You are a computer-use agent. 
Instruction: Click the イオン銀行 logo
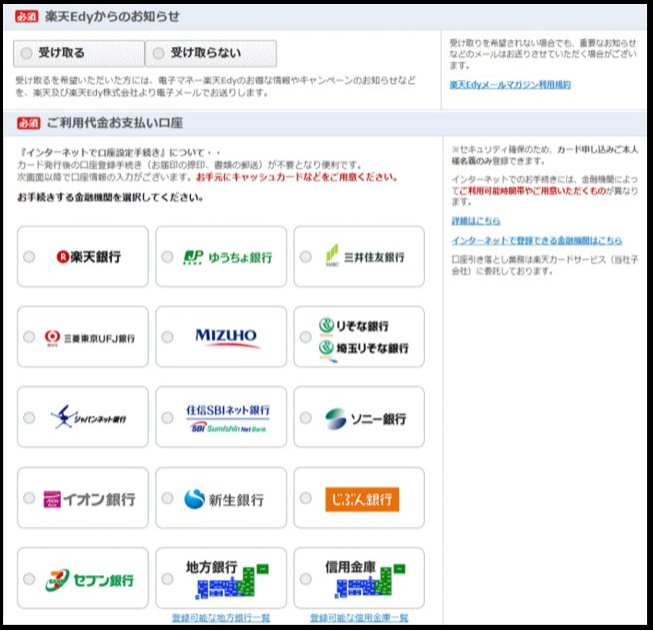[x=90, y=499]
